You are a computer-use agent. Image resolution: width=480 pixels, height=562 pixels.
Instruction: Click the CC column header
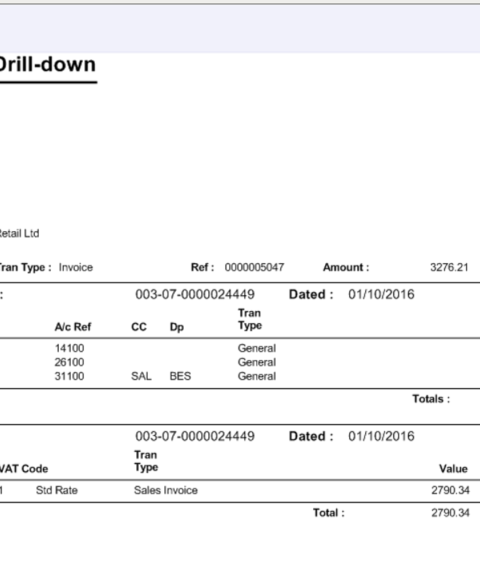coord(139,327)
